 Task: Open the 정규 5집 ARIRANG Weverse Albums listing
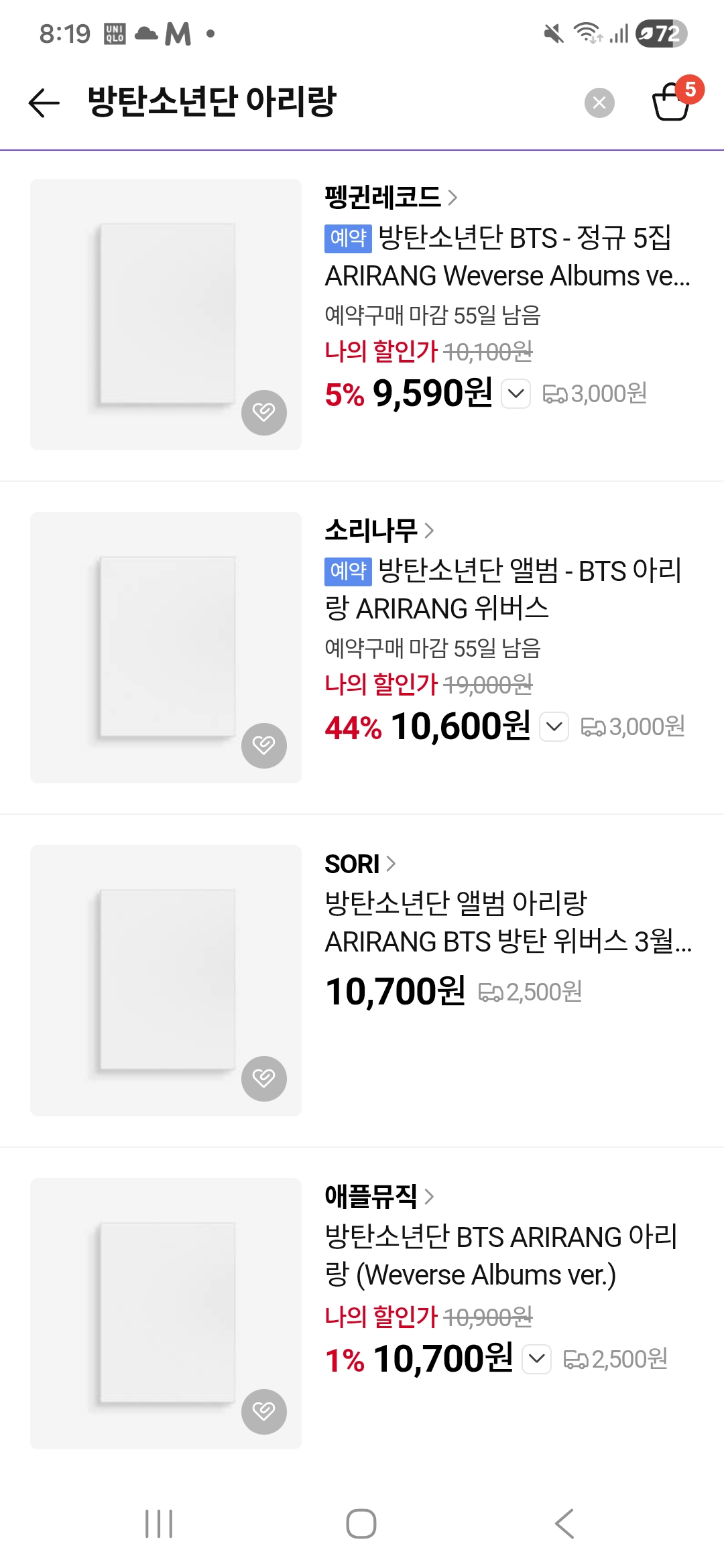(507, 257)
